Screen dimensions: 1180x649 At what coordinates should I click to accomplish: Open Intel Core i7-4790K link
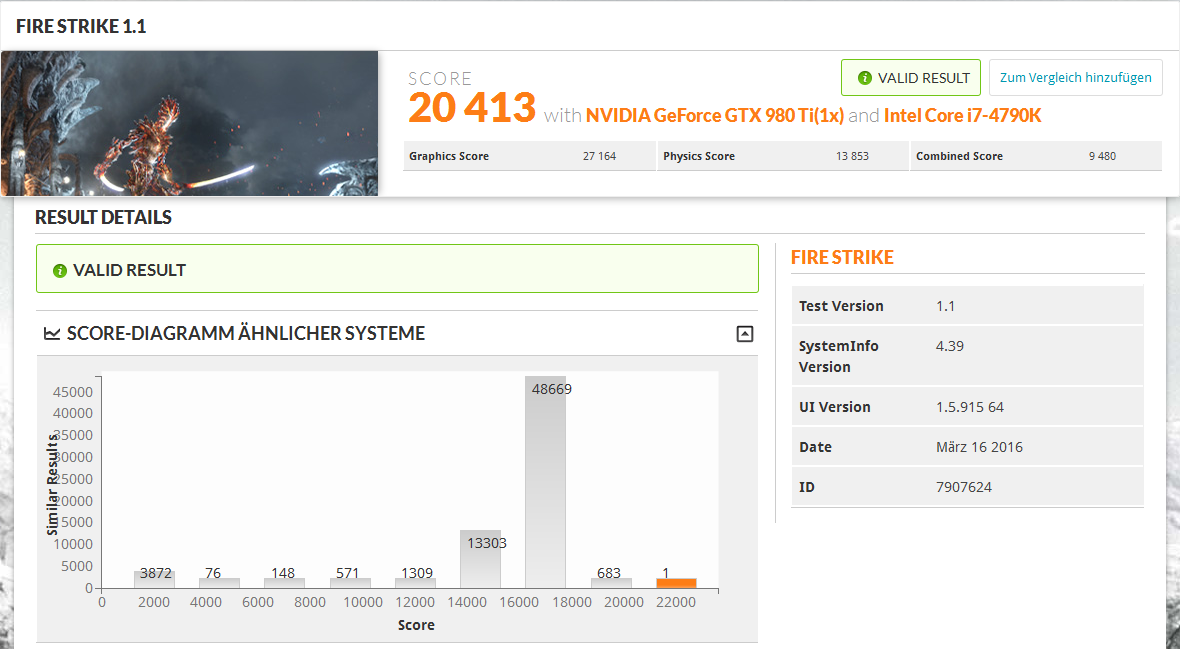point(963,115)
